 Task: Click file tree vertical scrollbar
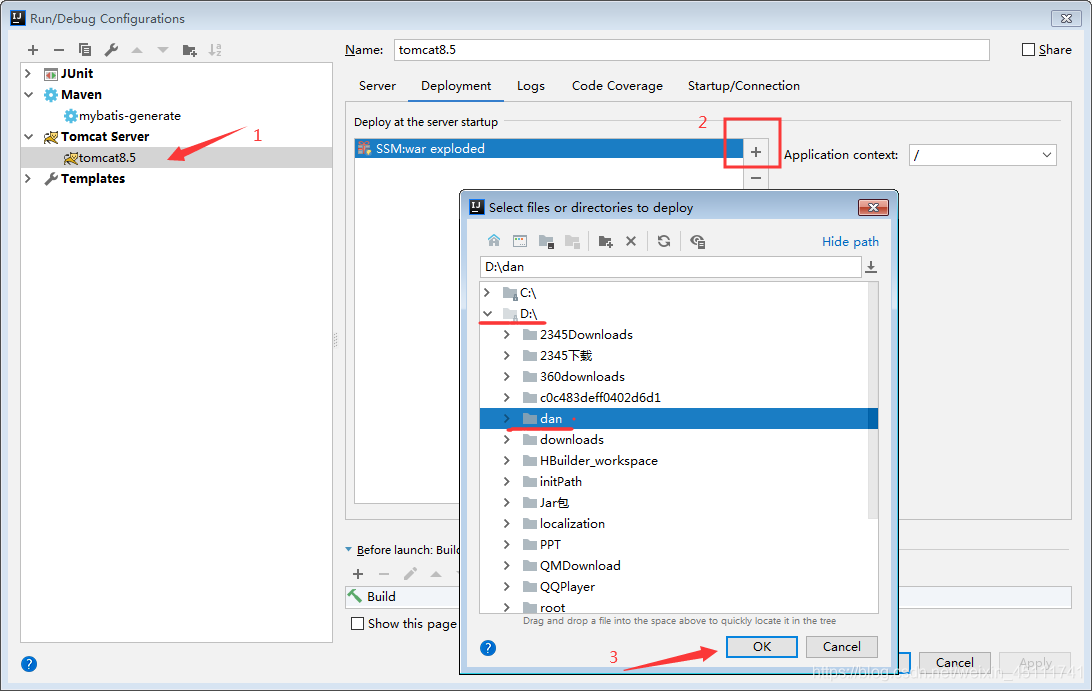[x=873, y=401]
